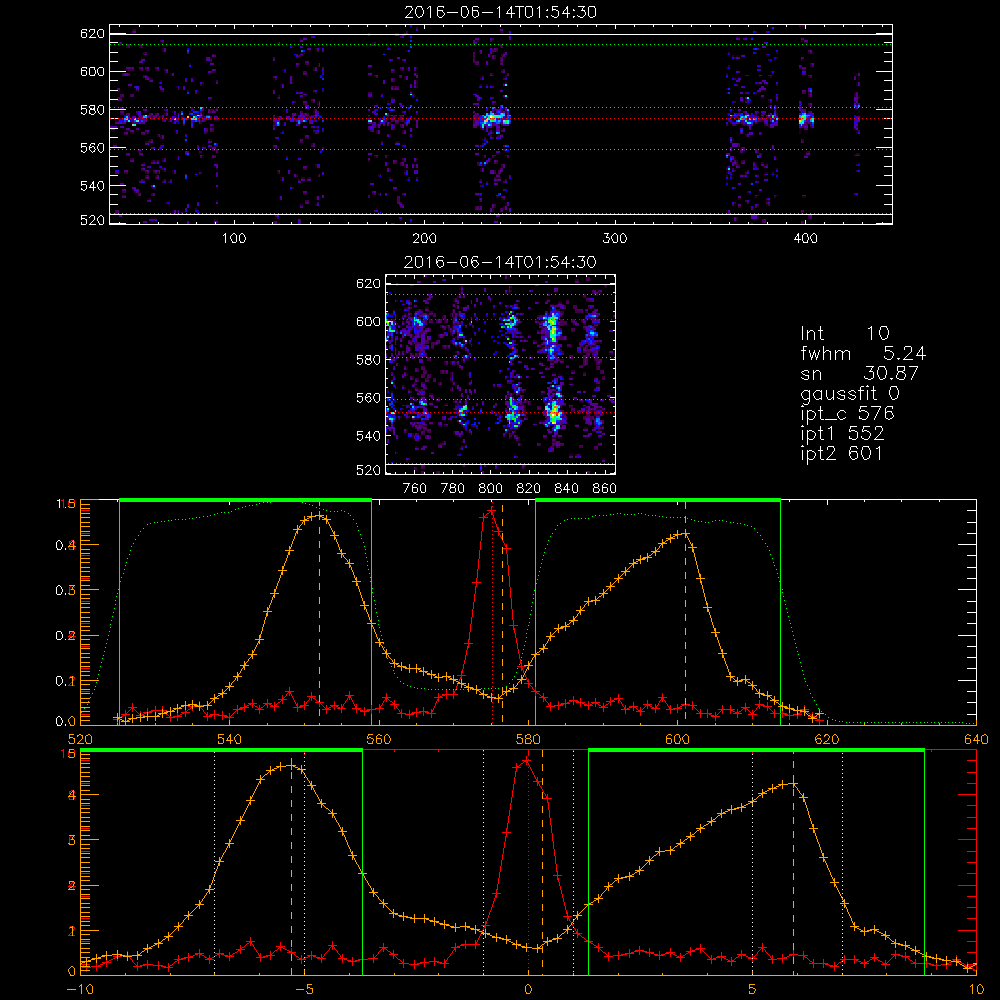Select the 'fwhm 5.24' readout value
The height and width of the screenshot is (1000, 1000).
coord(863,353)
